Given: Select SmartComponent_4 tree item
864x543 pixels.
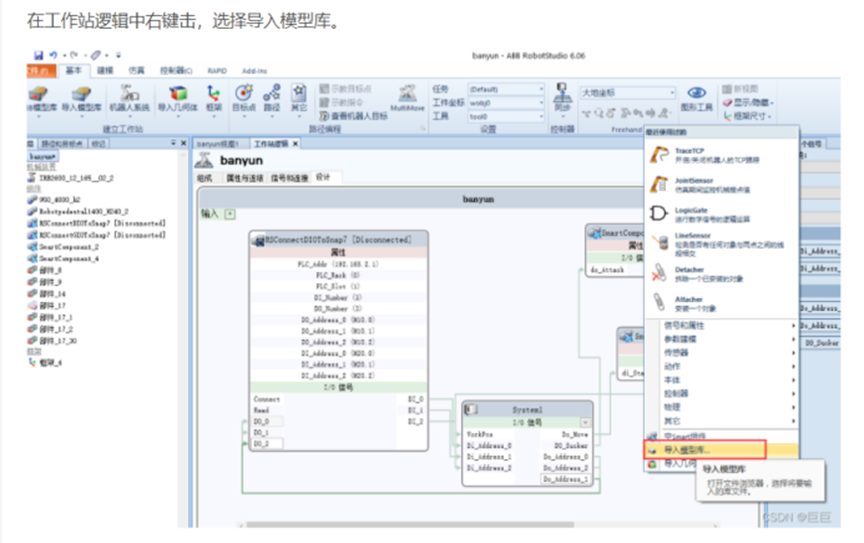Looking at the screenshot, I should coord(63,259).
